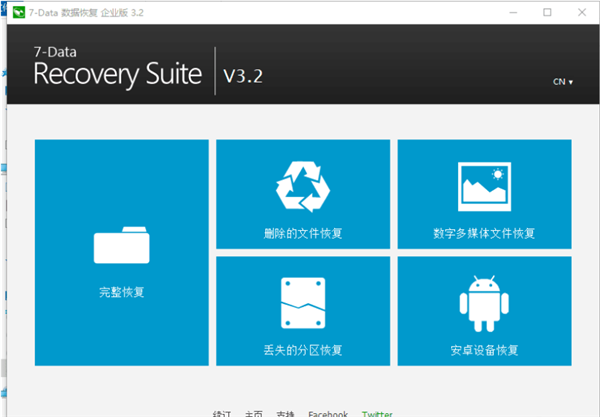Click the 支持 footer link
The image size is (600, 417).
pyautogui.click(x=285, y=413)
